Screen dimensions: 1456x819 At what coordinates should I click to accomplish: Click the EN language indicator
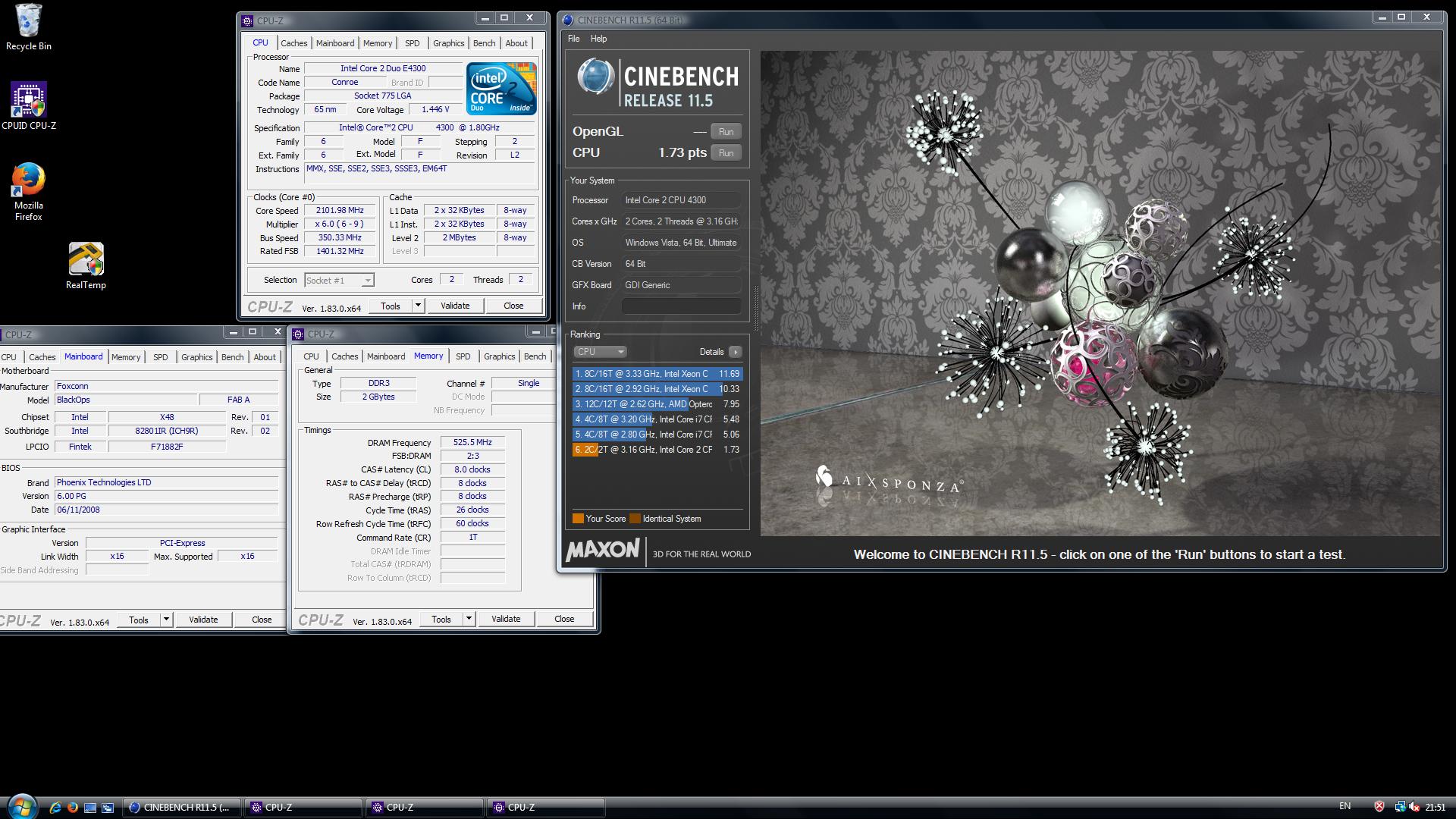1345,806
